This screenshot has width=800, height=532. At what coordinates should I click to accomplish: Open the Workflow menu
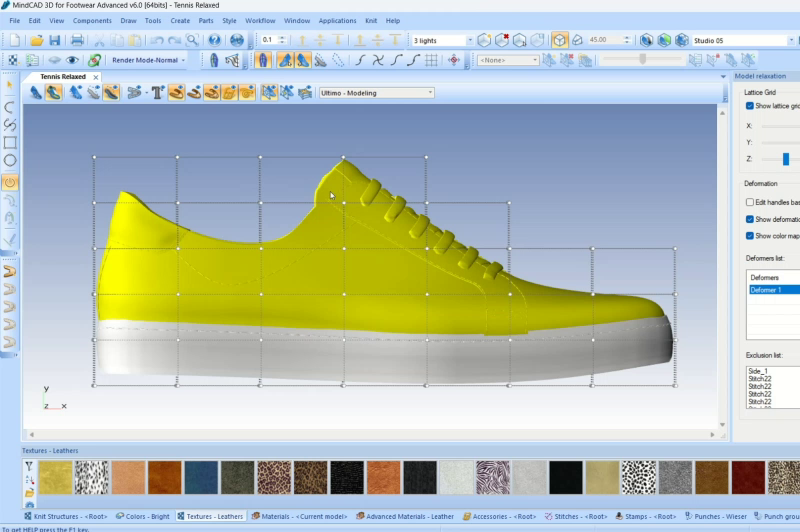coord(260,21)
